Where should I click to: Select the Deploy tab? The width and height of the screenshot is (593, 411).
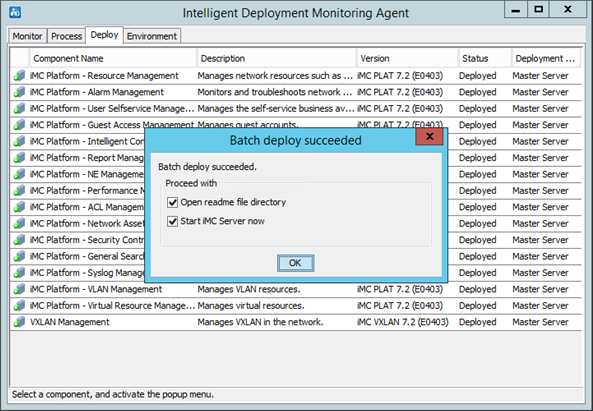point(104,35)
